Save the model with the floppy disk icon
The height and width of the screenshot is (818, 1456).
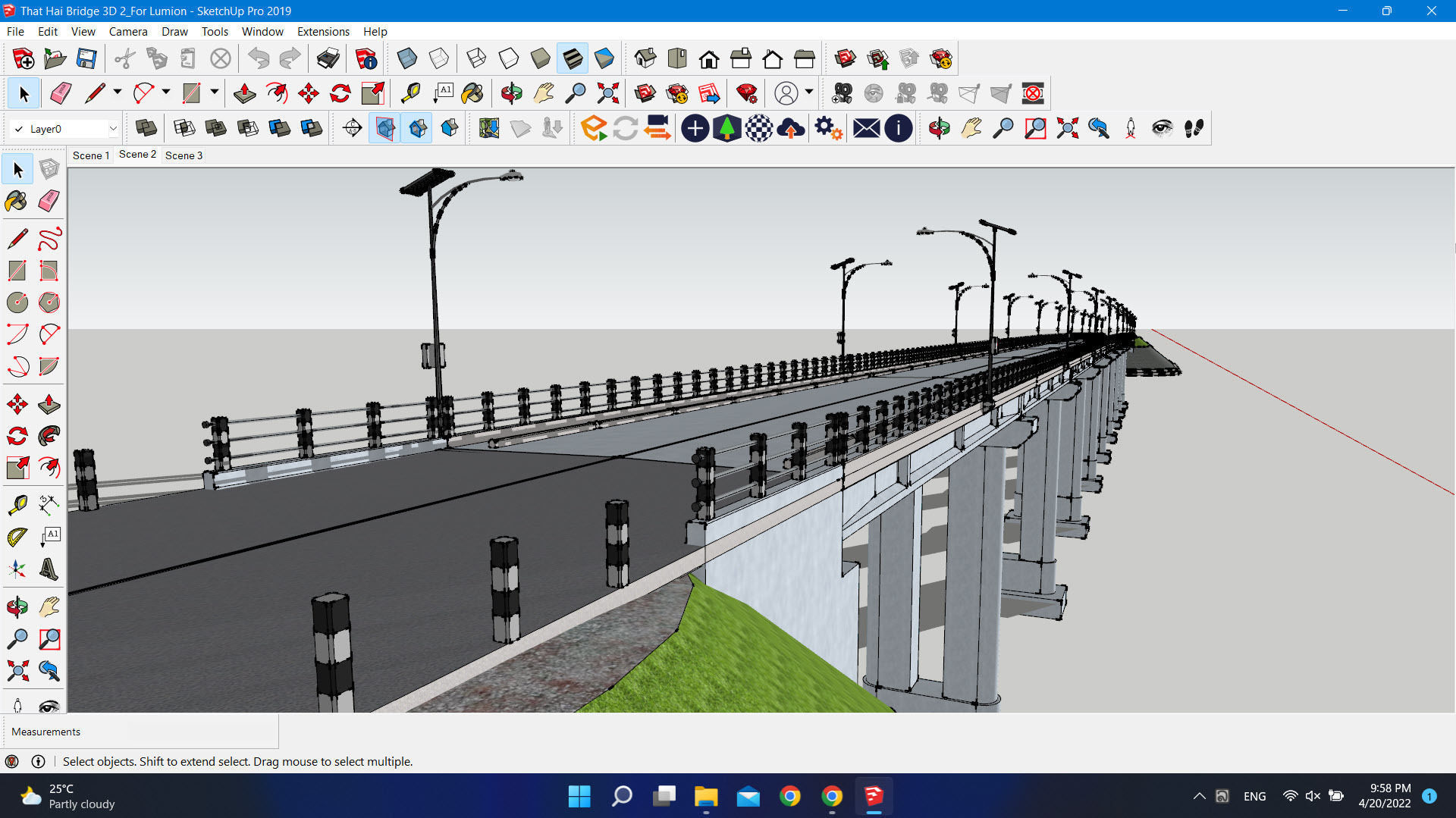coord(86,58)
